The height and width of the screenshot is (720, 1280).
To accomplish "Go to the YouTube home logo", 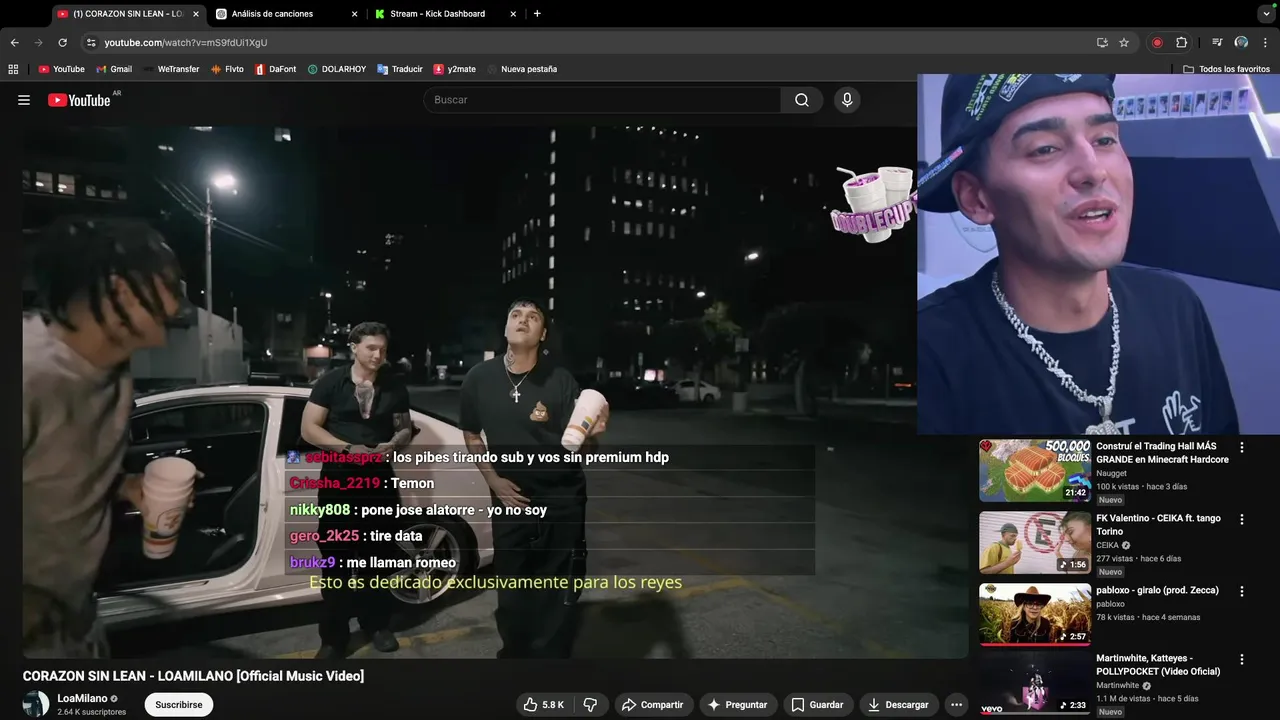I will click(79, 100).
